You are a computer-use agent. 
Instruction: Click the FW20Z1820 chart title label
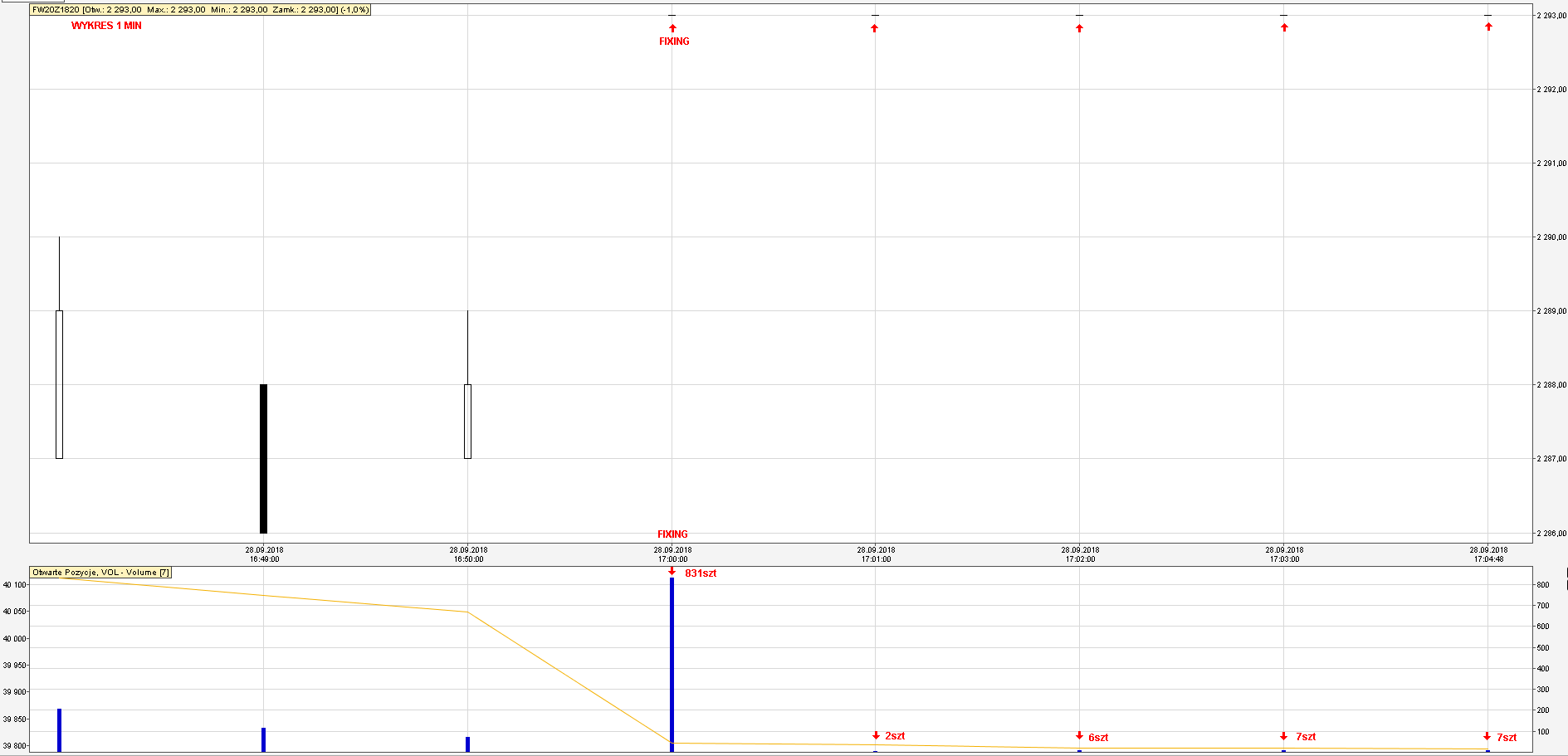(200, 10)
